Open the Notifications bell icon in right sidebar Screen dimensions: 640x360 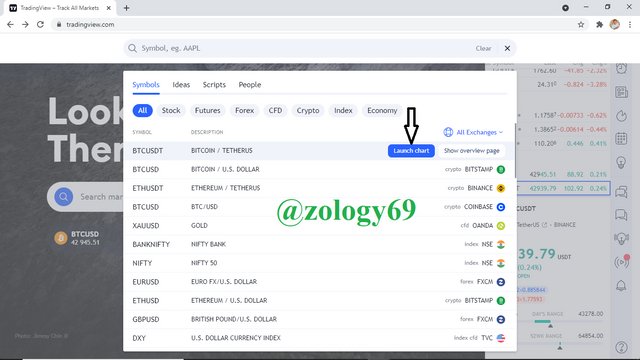(x=622, y=286)
